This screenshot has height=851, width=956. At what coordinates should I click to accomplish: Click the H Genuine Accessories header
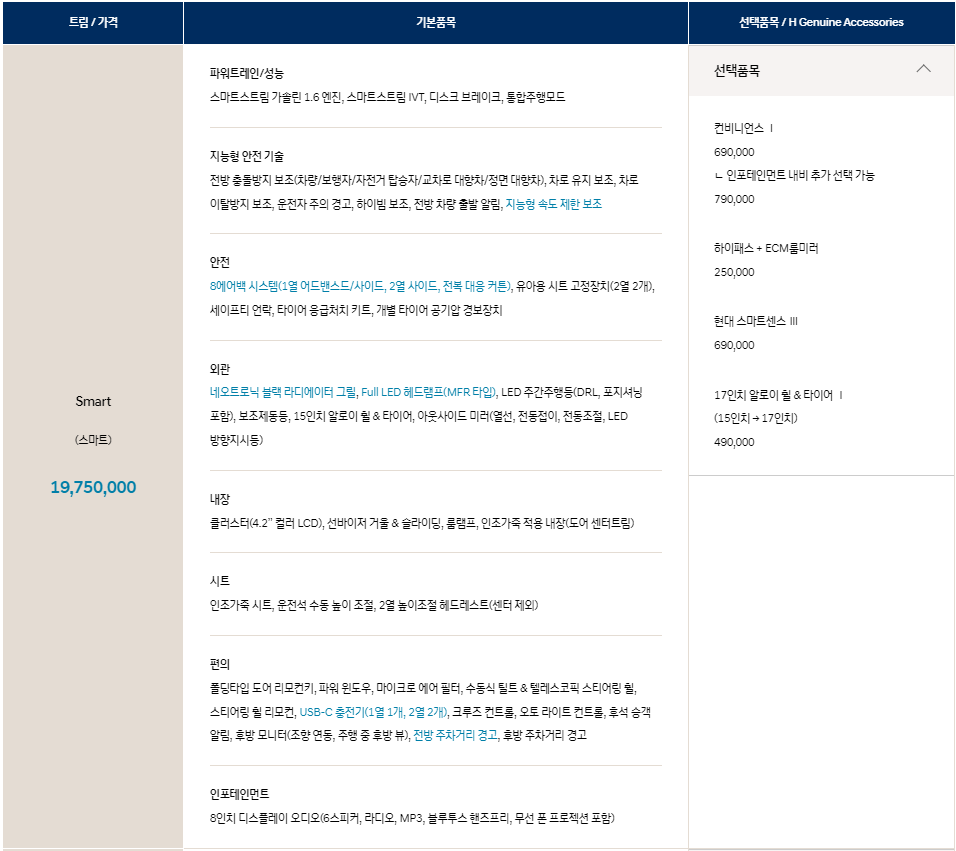(x=822, y=21)
